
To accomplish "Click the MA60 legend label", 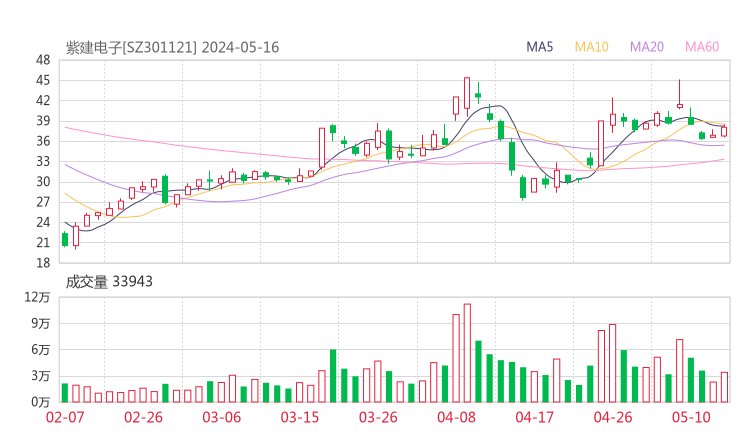I will (x=702, y=47).
